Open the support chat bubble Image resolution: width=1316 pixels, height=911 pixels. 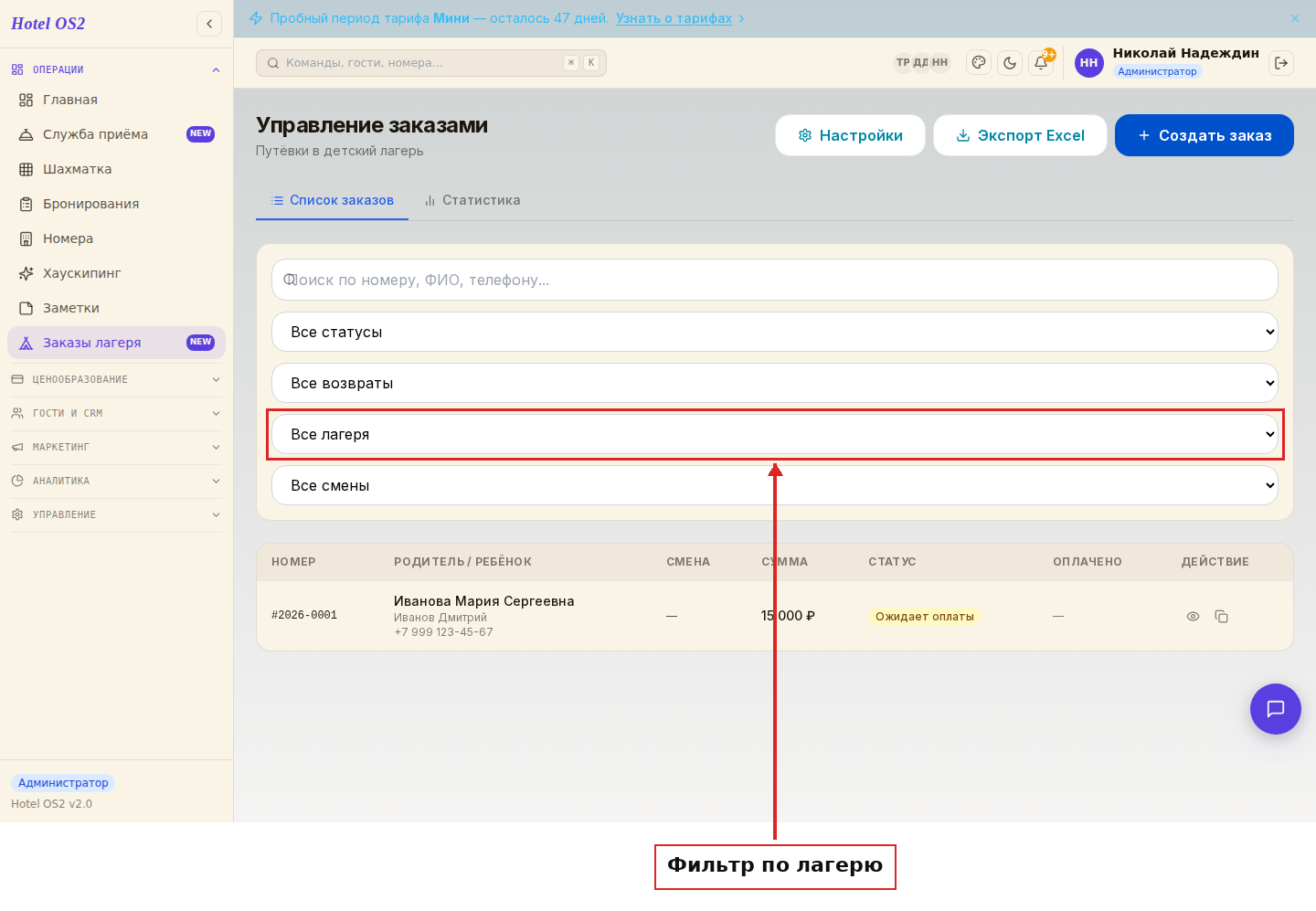click(1276, 709)
